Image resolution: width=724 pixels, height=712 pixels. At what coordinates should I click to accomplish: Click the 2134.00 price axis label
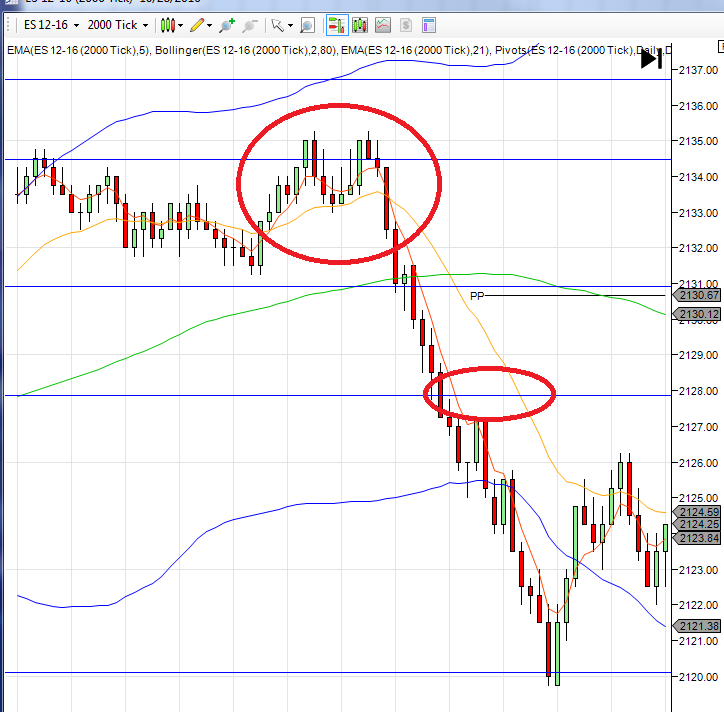point(698,177)
